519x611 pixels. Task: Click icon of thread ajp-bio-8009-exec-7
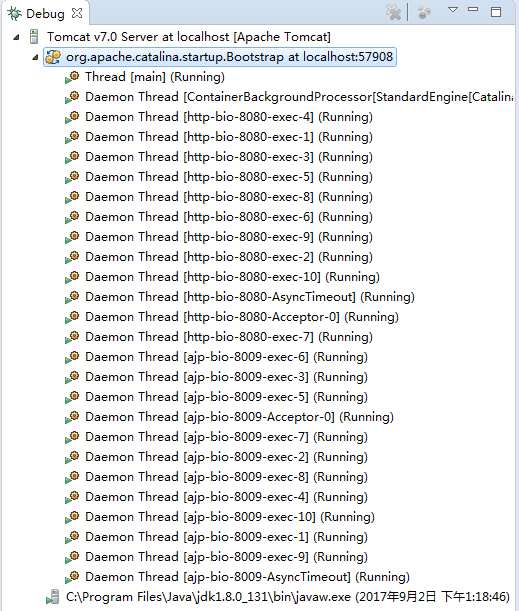click(72, 437)
